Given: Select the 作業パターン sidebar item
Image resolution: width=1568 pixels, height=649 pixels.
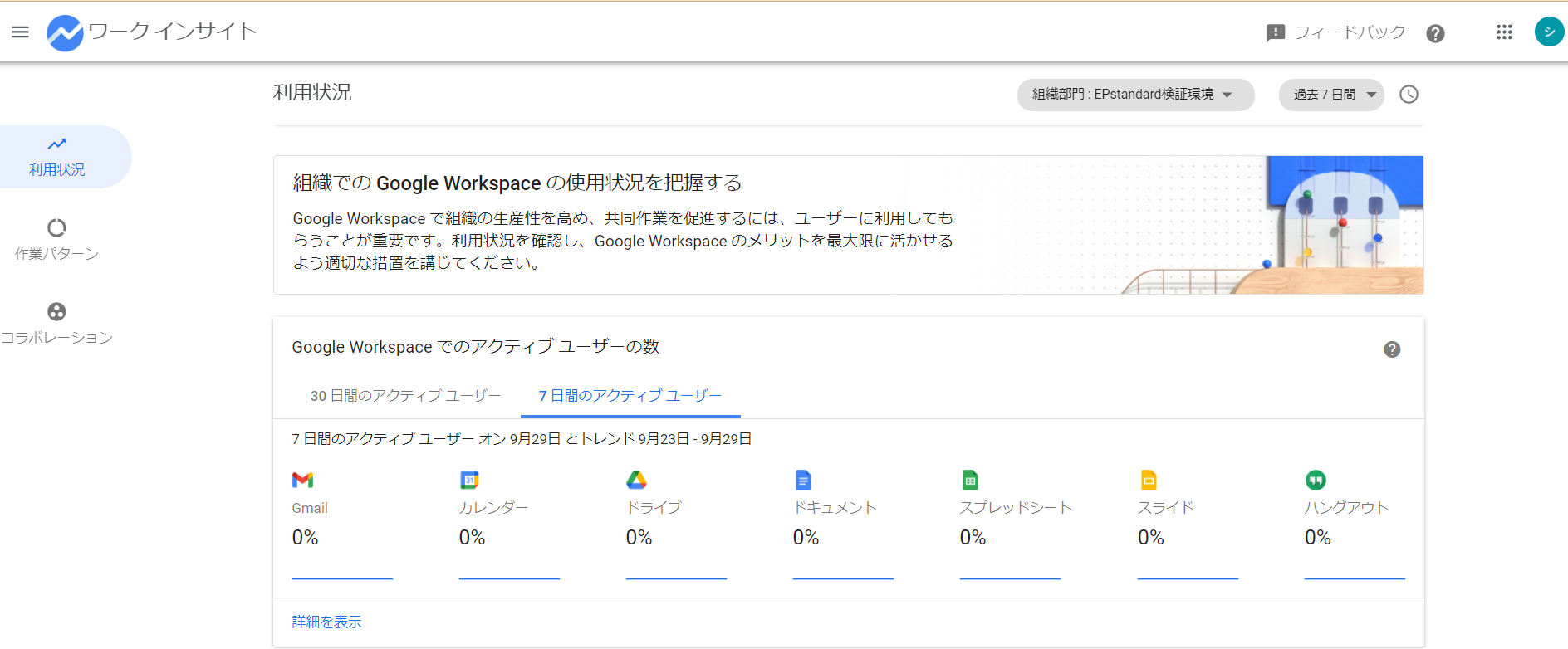Looking at the screenshot, I should click(x=56, y=240).
